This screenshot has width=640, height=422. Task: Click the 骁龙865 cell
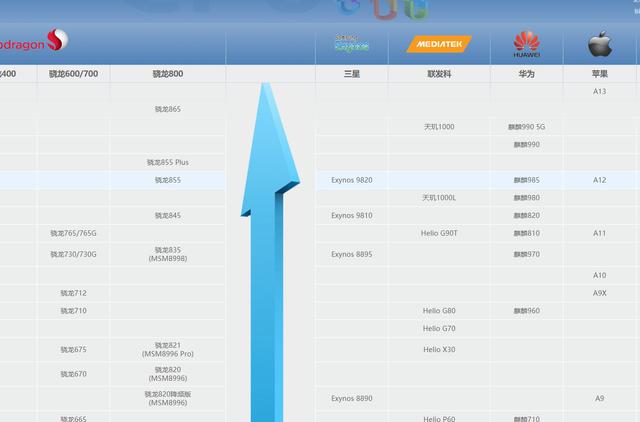point(168,109)
